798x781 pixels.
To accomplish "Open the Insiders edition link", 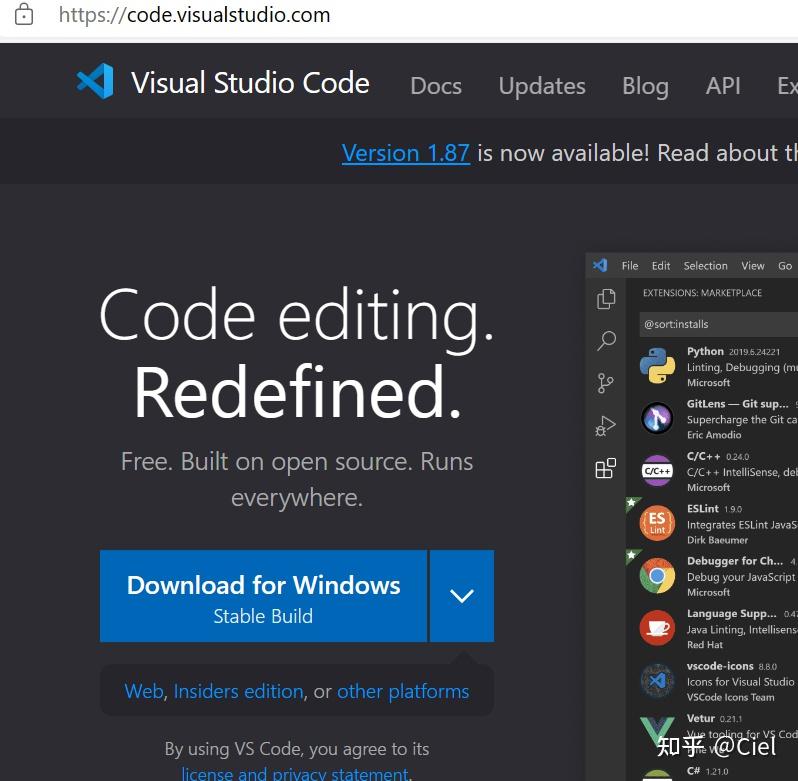I will tap(238, 691).
